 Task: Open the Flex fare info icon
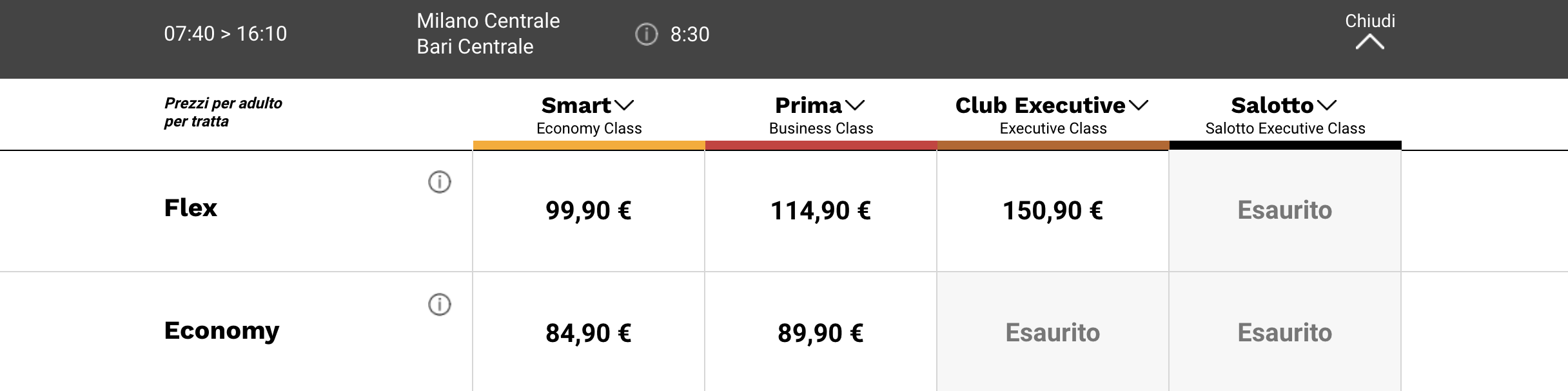pyautogui.click(x=440, y=182)
